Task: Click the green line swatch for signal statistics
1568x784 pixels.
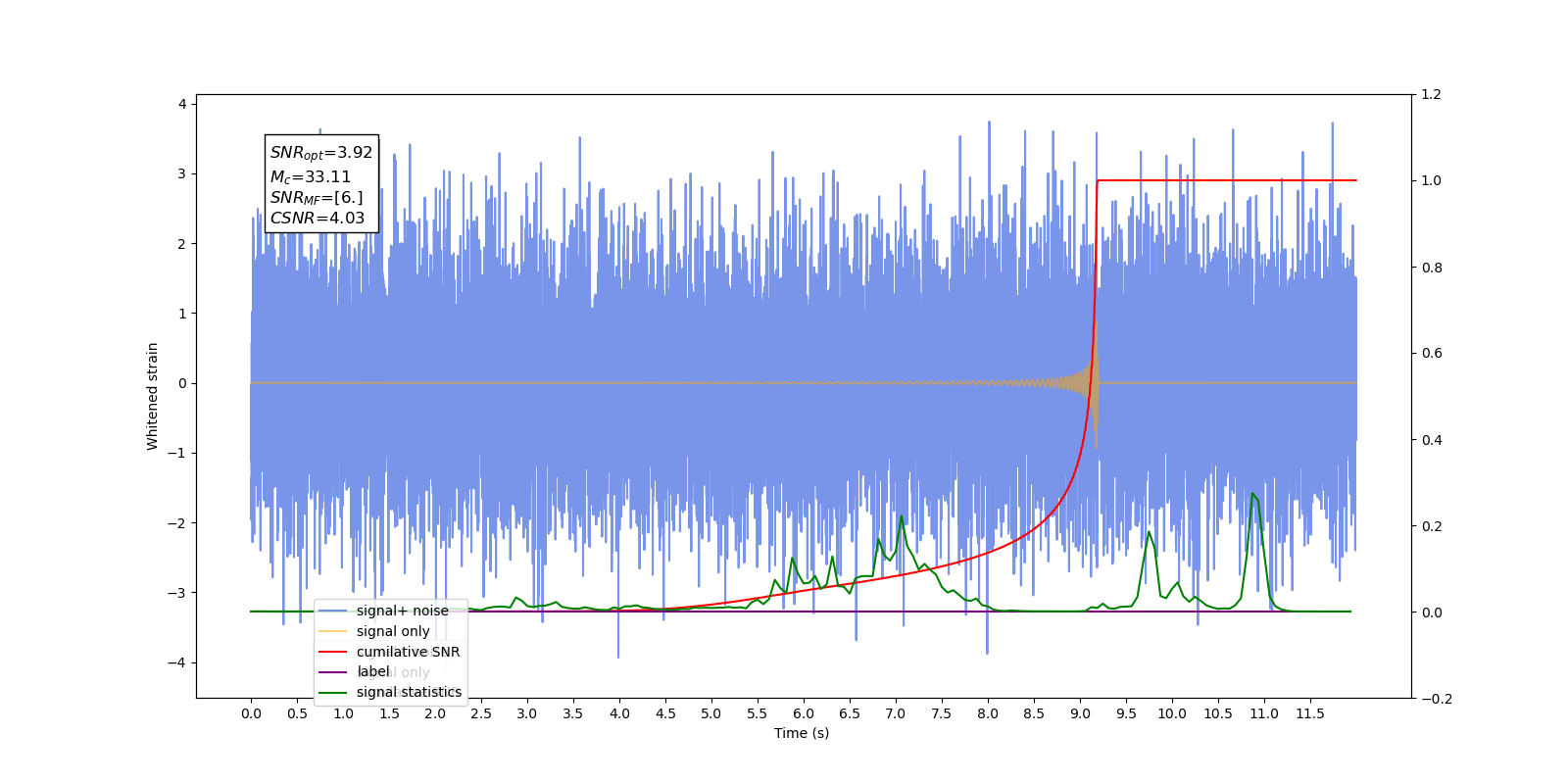Action: [x=333, y=693]
